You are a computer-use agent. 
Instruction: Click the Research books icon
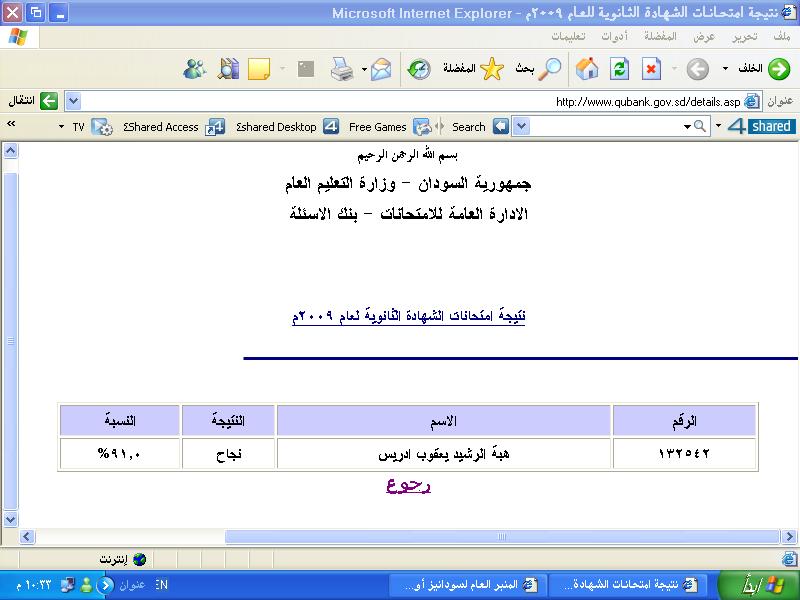[229, 69]
